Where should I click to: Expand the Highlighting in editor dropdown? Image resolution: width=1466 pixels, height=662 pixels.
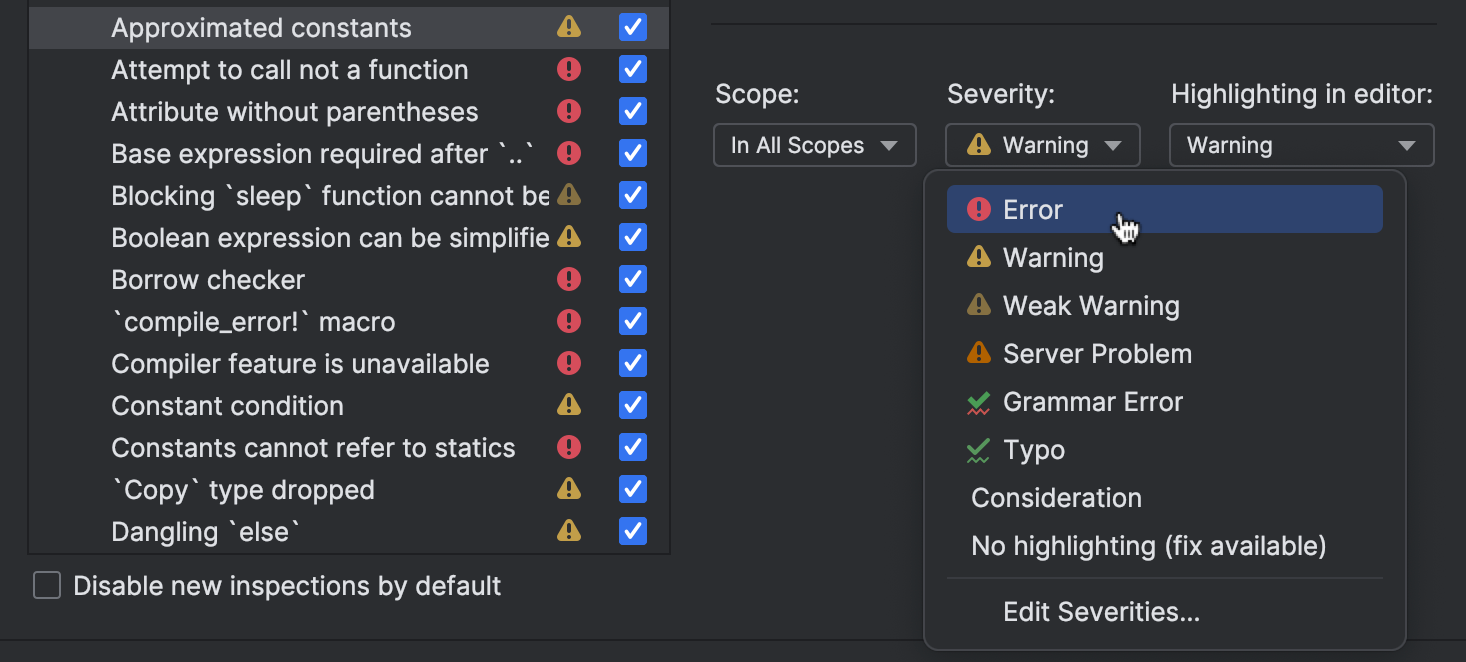click(x=1301, y=145)
